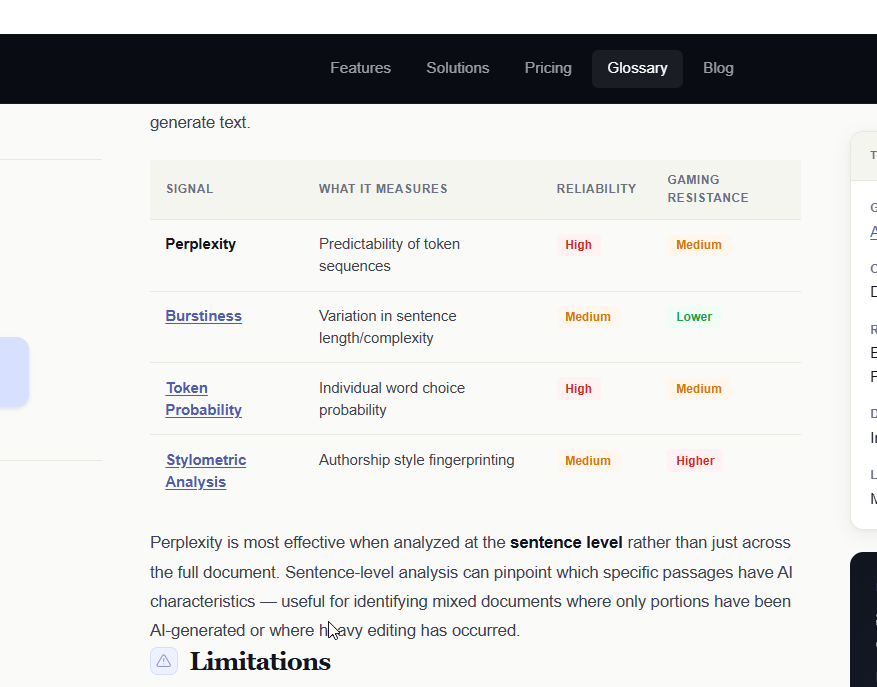Open the Burstiness glossary link
This screenshot has height=687, width=877.
(x=203, y=316)
